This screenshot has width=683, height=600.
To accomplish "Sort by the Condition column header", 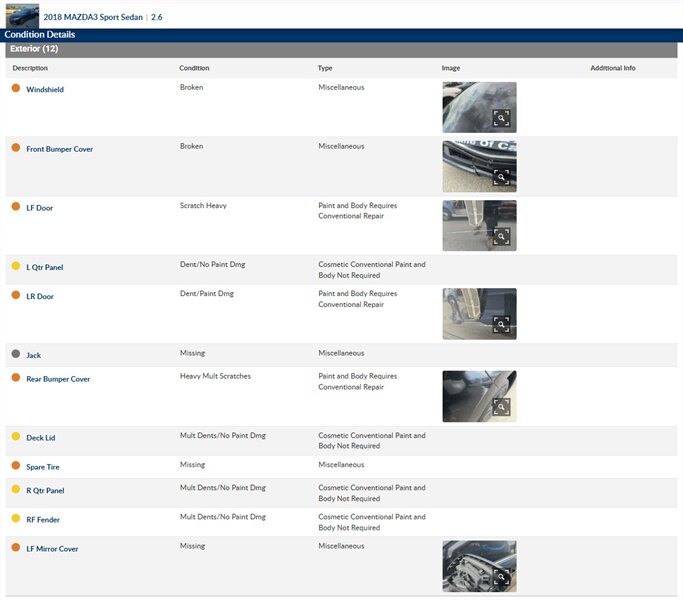I will [194, 68].
